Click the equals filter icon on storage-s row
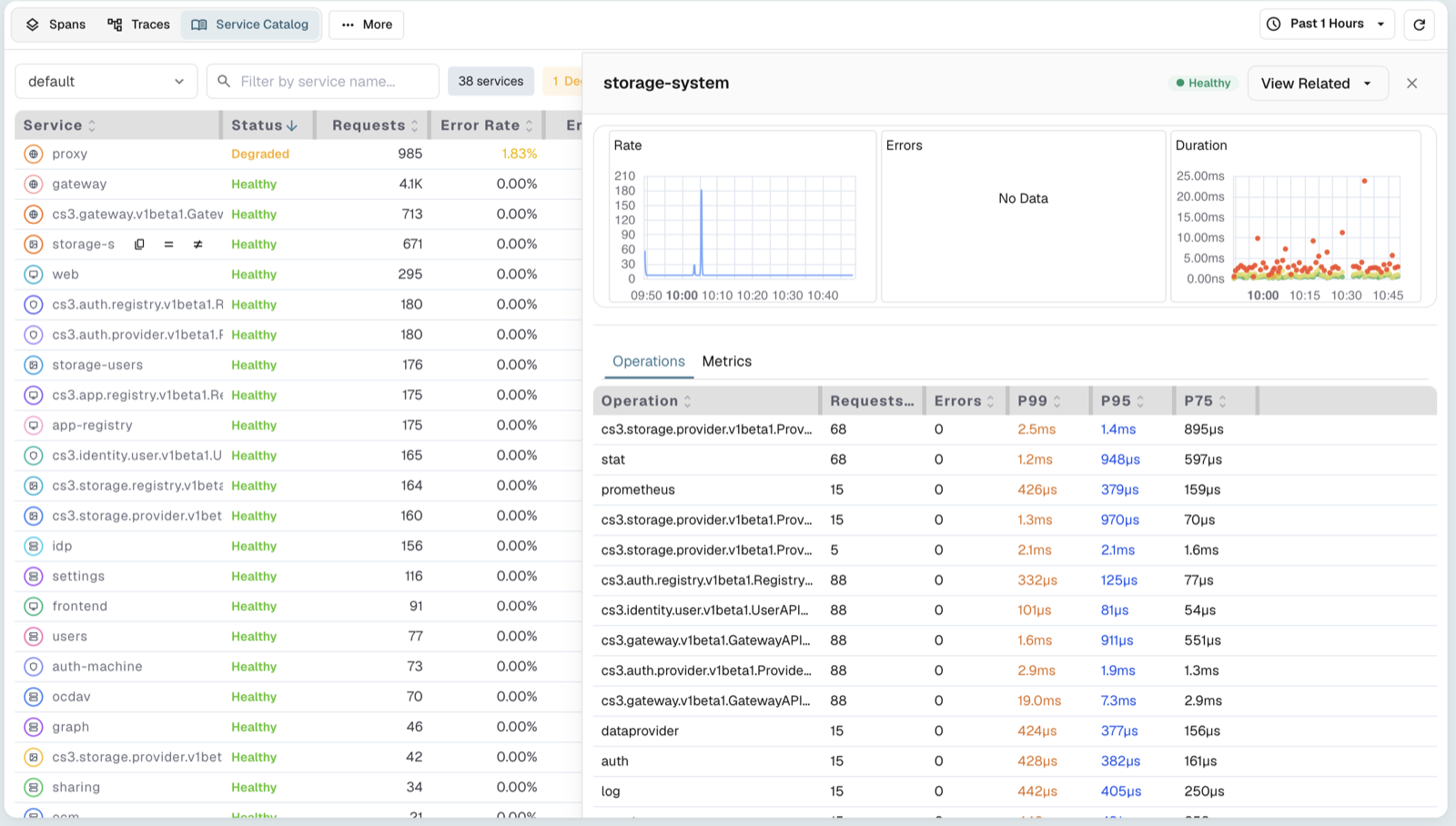This screenshot has width=1456, height=826. pyautogui.click(x=168, y=245)
